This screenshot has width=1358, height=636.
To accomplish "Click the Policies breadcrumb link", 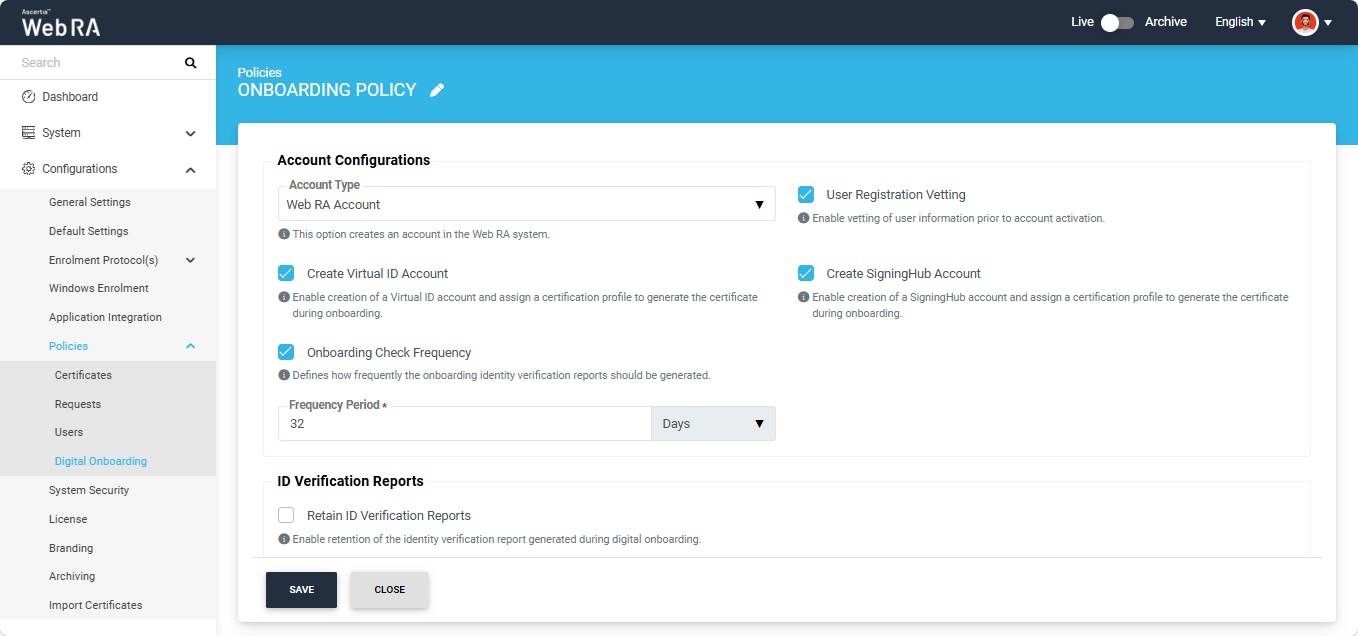I will pos(259,72).
